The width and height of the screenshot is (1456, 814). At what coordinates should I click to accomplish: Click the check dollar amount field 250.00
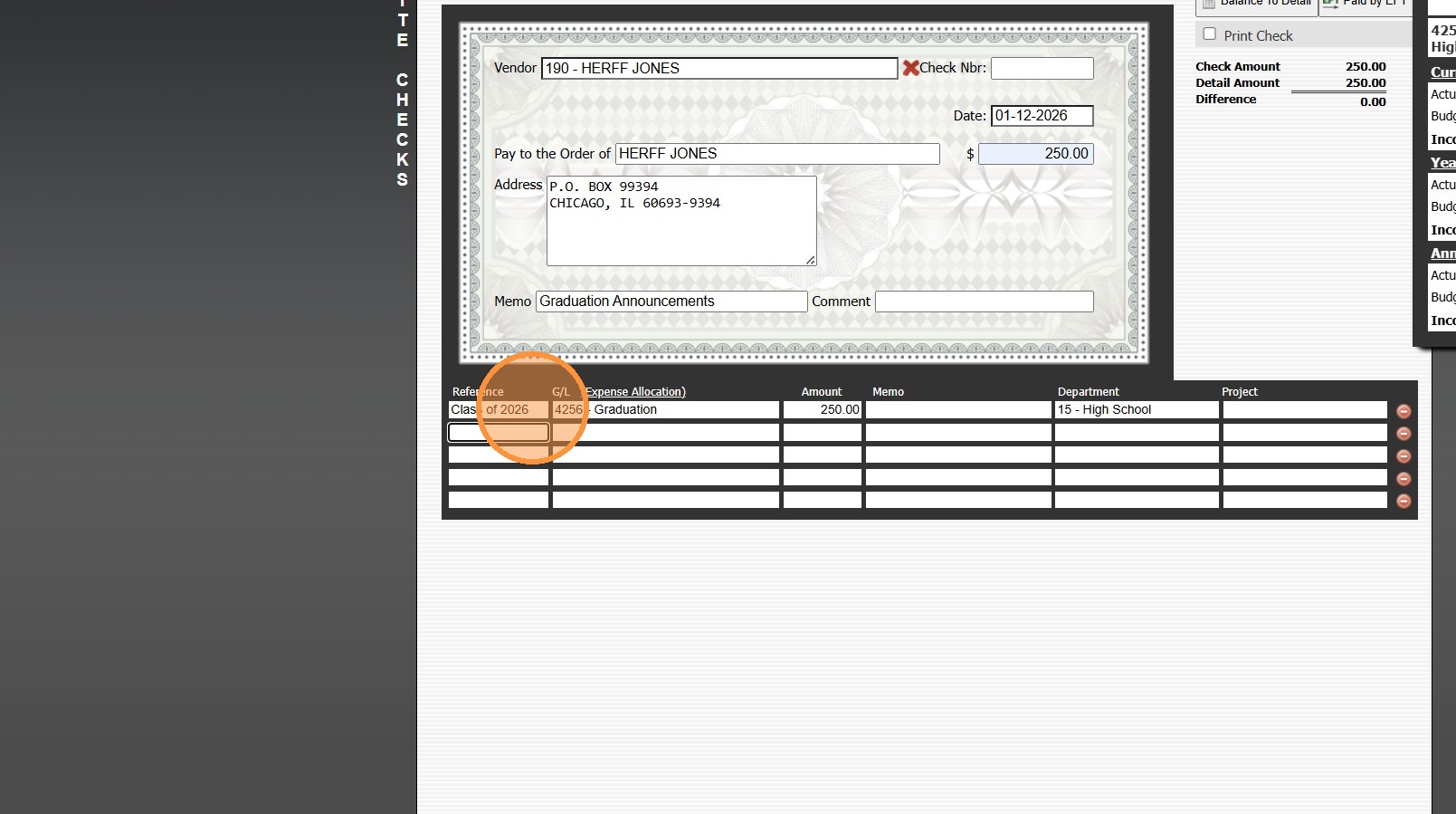tap(1036, 154)
